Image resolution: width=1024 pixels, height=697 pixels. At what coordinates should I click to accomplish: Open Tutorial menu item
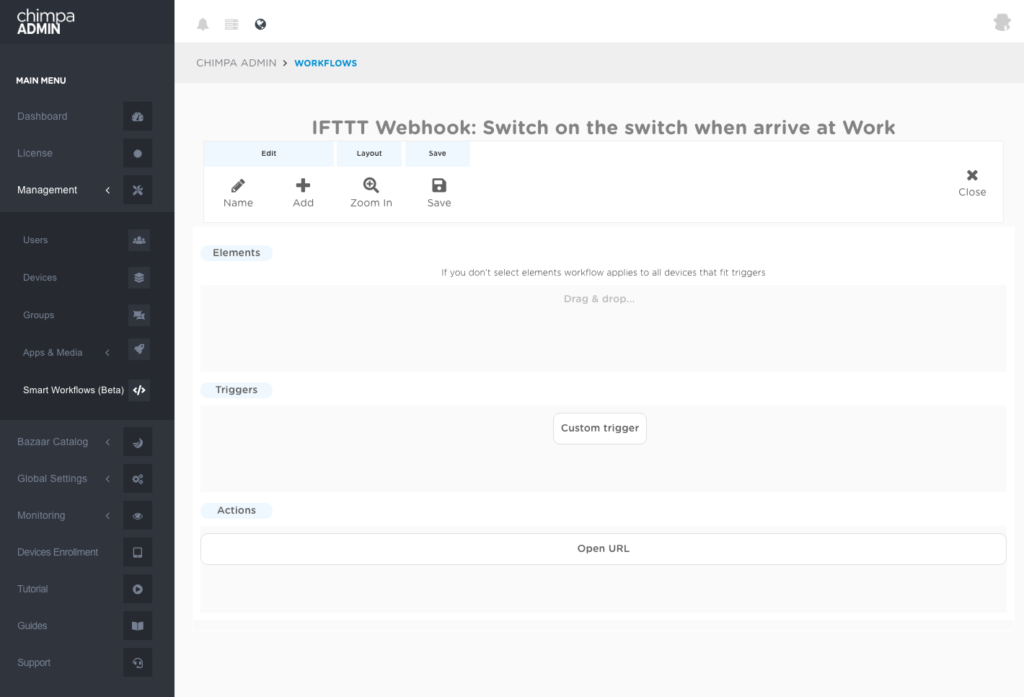[33, 589]
